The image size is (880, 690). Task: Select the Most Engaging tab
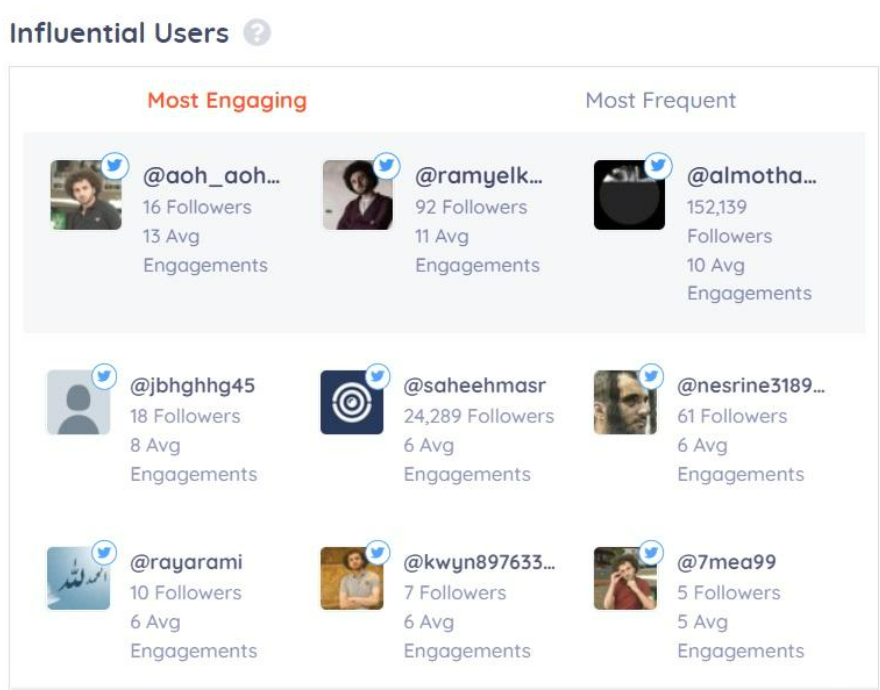227,100
